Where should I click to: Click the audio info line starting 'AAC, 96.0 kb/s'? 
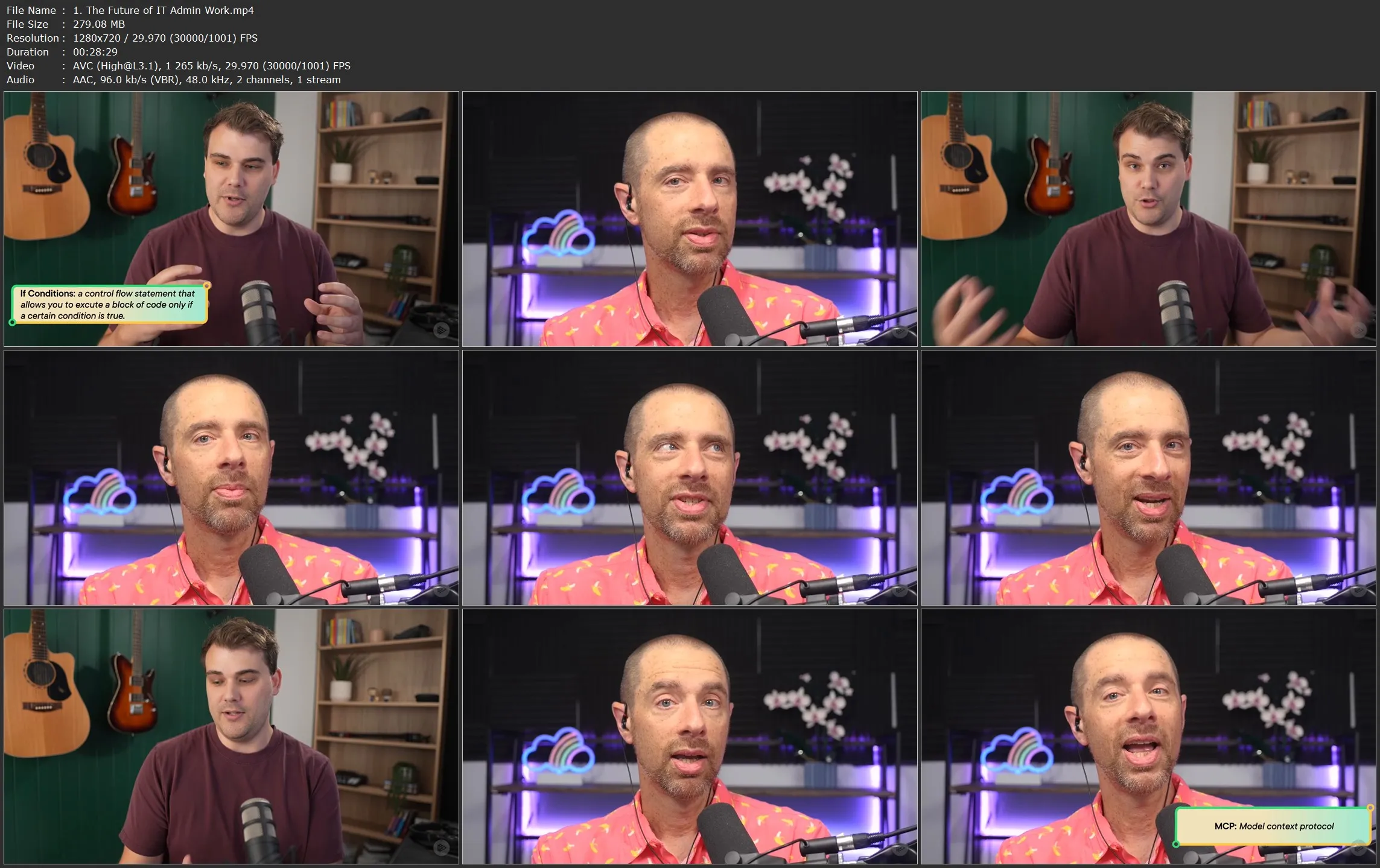[x=207, y=80]
